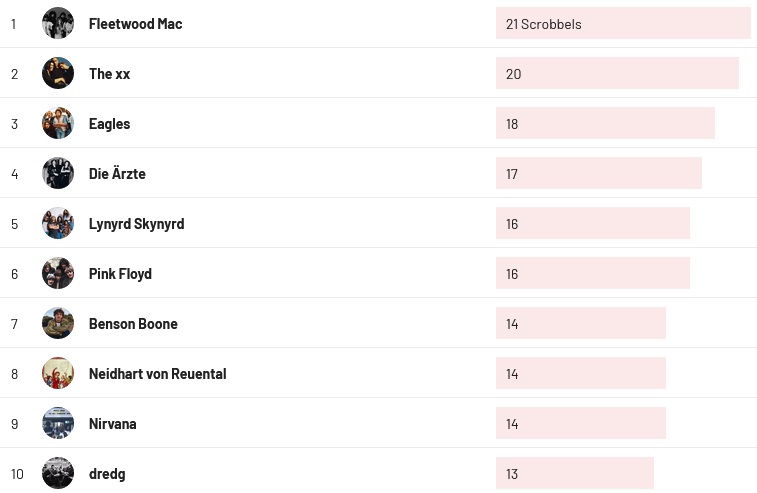Open Fleetwood Mac artist link
The image size is (757, 493).
[x=135, y=24]
